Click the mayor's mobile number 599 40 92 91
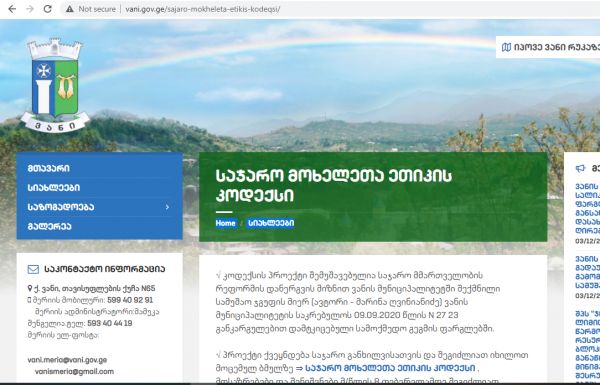 pyautogui.click(x=130, y=300)
